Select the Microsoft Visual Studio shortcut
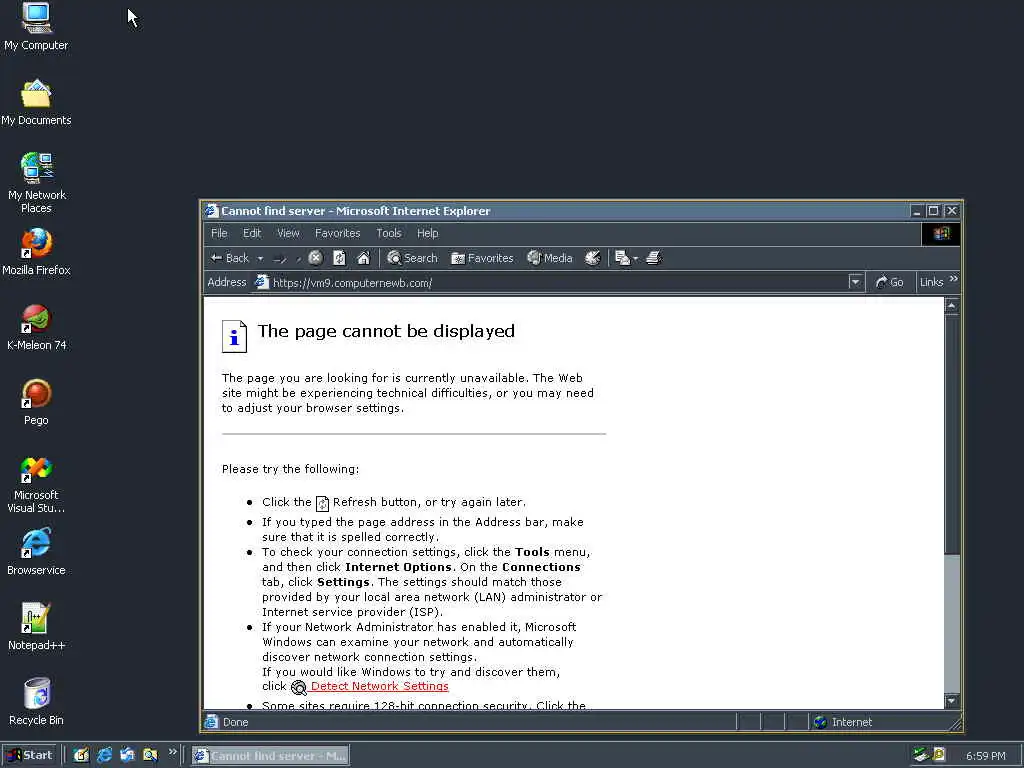 point(37,484)
